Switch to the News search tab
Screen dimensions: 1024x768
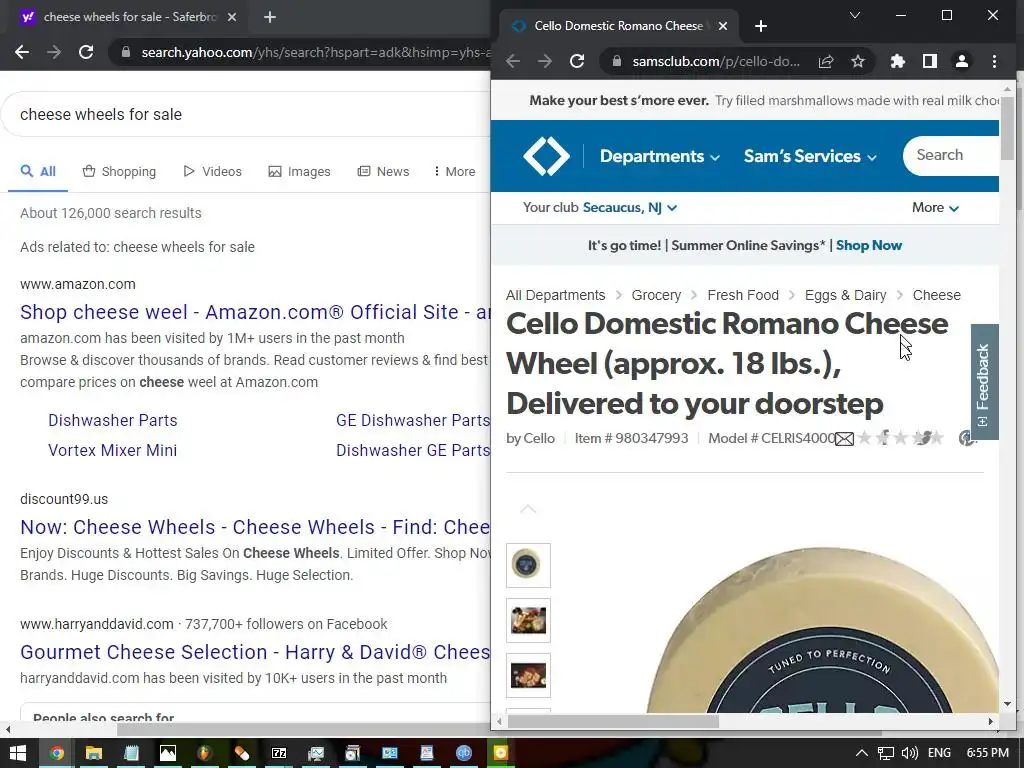click(x=383, y=172)
